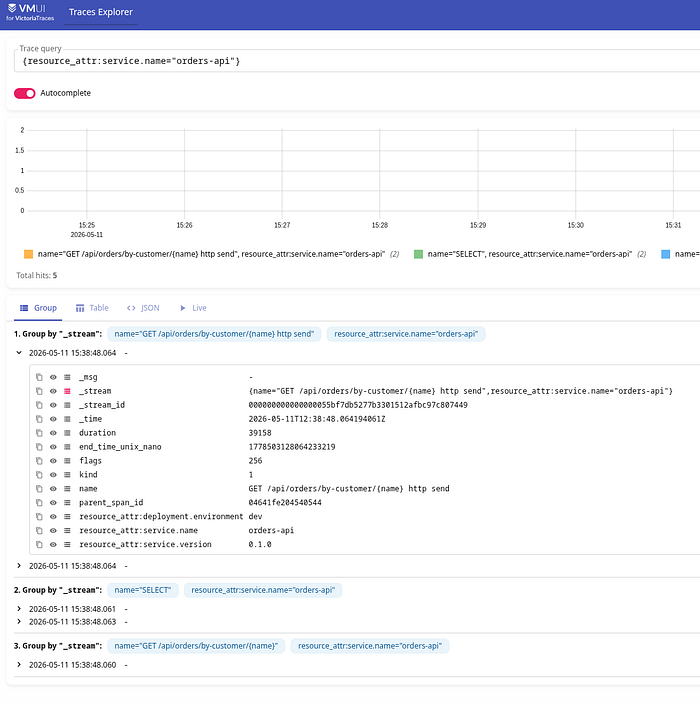Switch to the Table tab
Viewport: 700px width, 703px height.
[92, 308]
